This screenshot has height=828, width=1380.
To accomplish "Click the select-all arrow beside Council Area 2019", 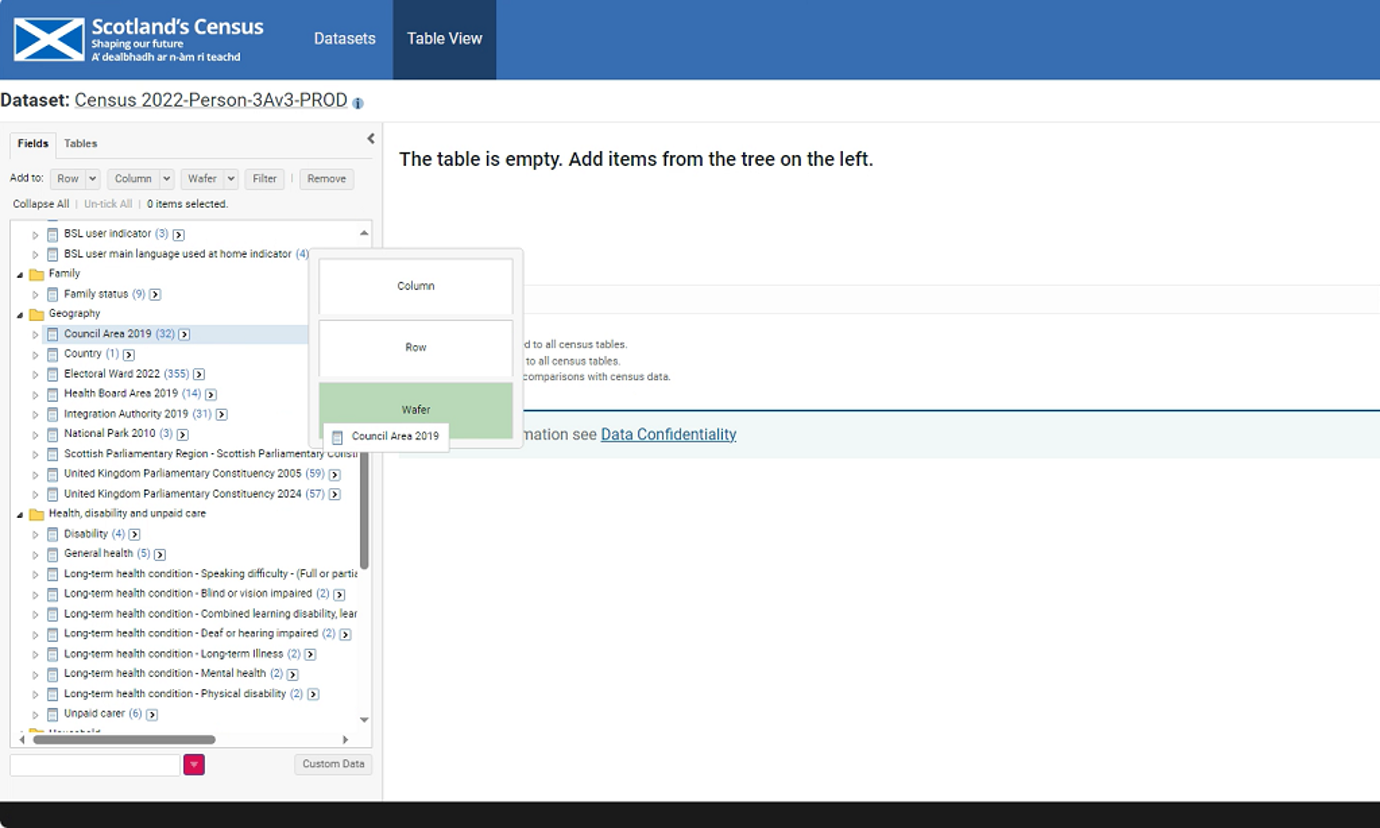I will coord(184,334).
